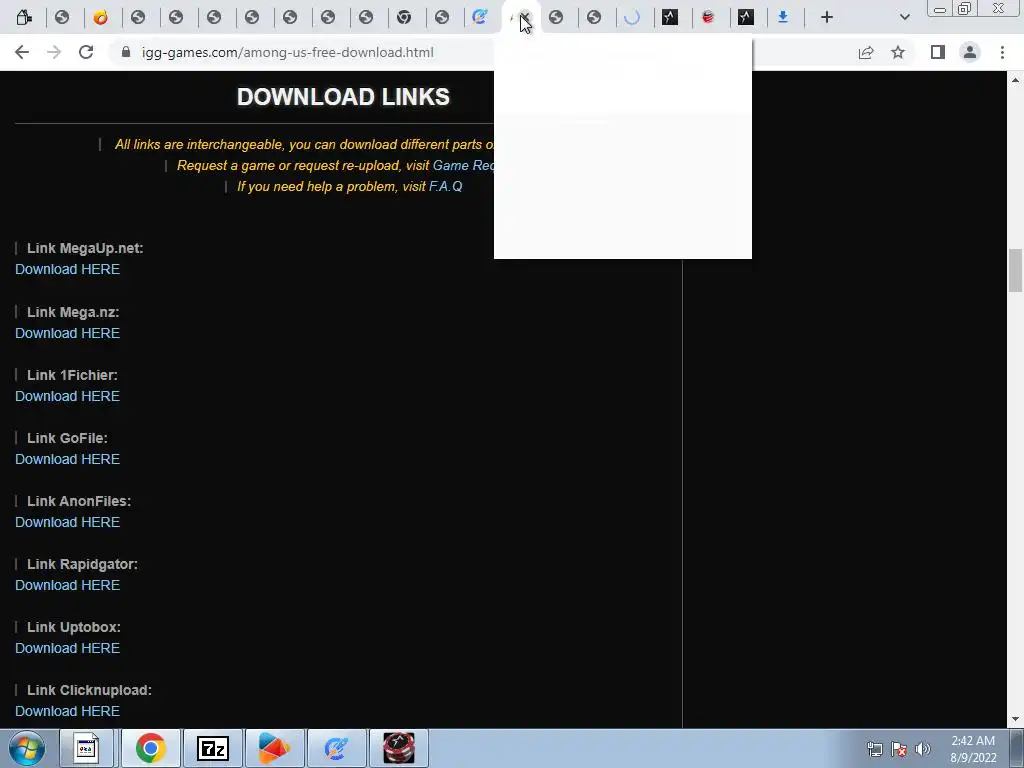The image size is (1024, 768).
Task: Switch to the tab showing loading spinner
Action: tap(632, 17)
